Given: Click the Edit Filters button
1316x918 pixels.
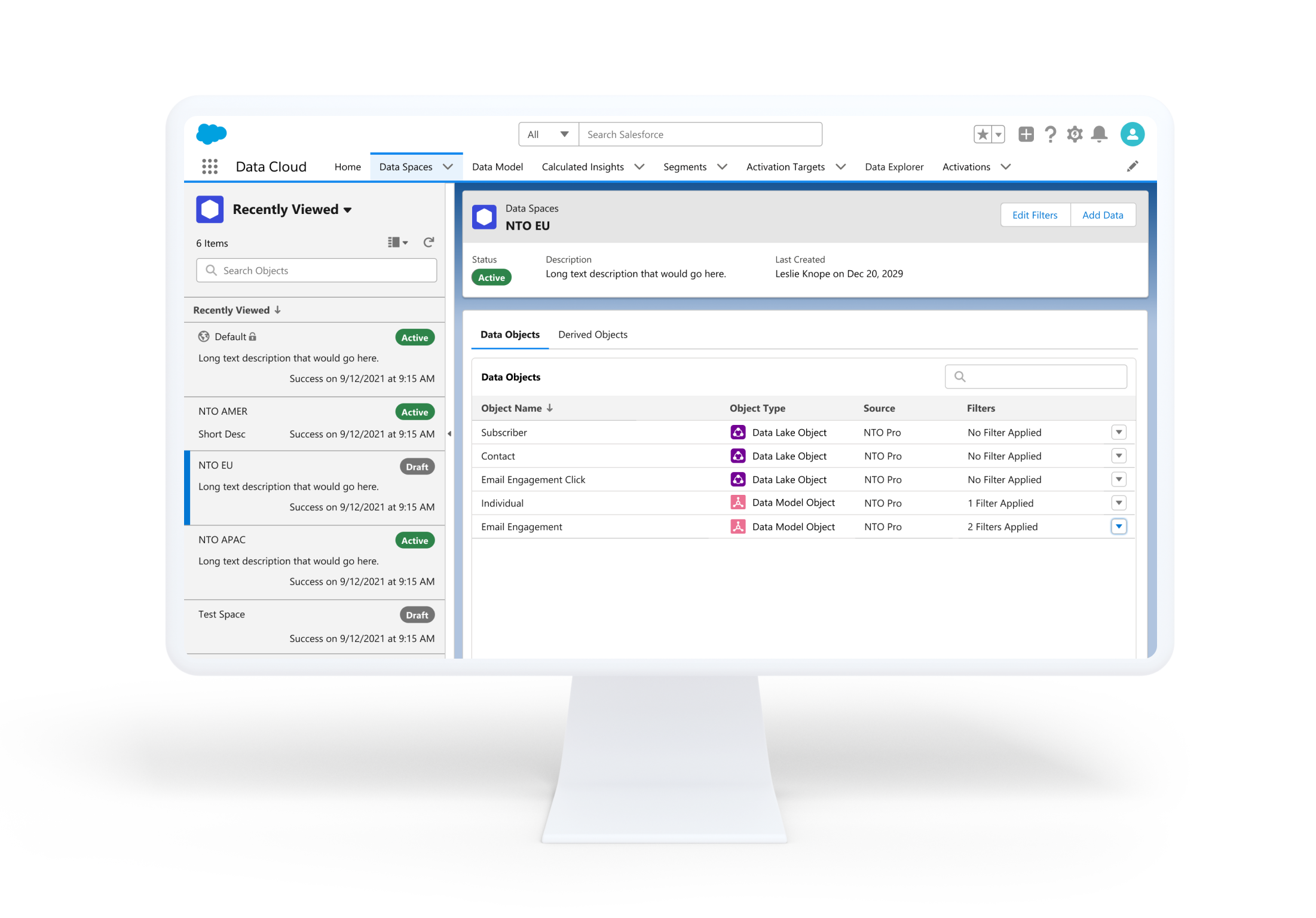Looking at the screenshot, I should tap(1035, 215).
